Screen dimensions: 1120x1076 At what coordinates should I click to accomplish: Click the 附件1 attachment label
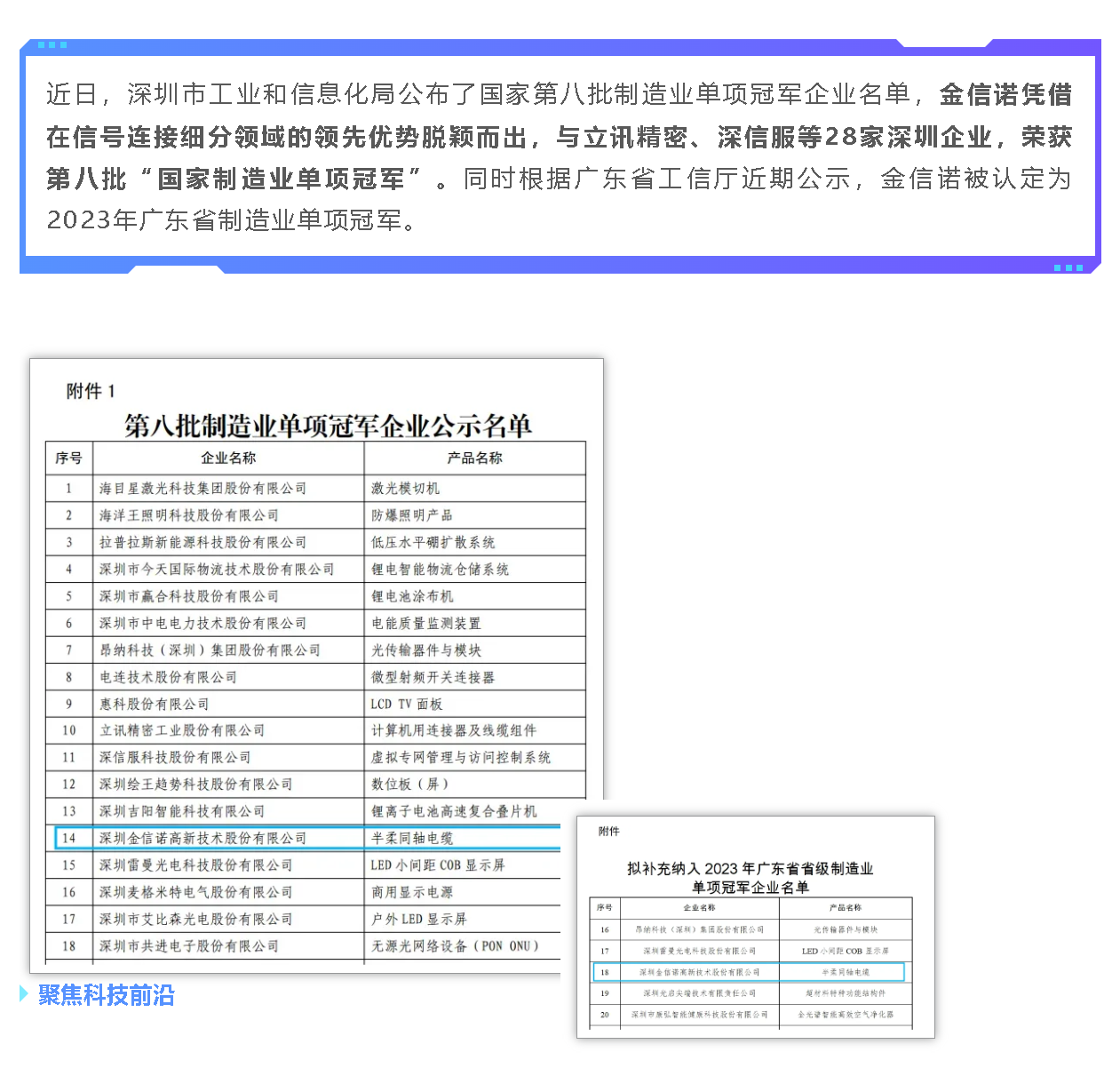pyautogui.click(x=90, y=390)
